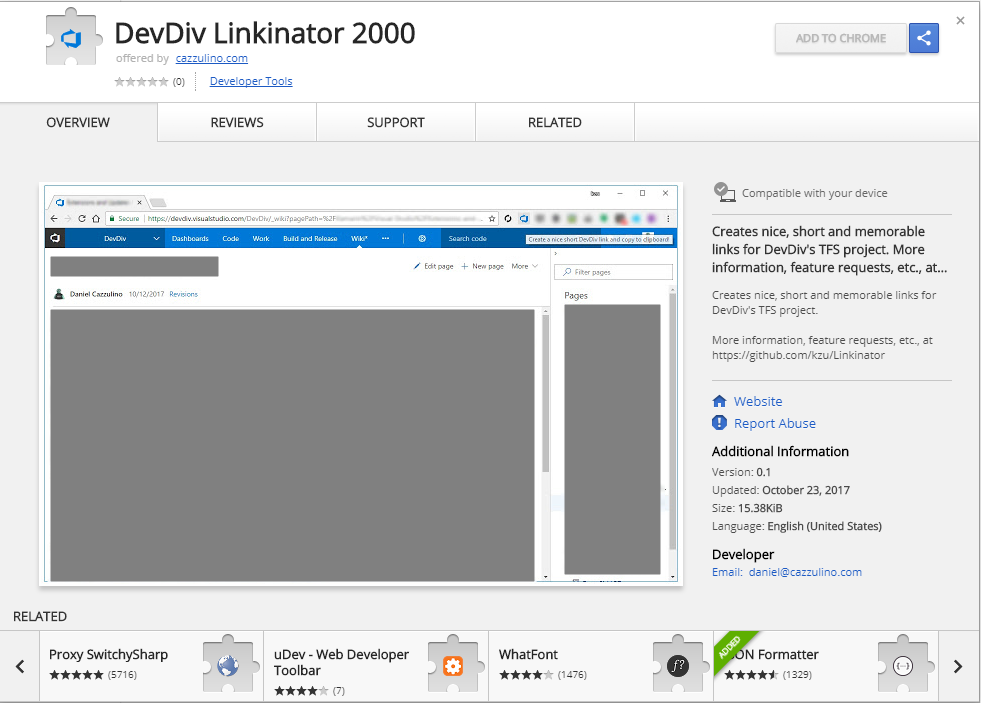This screenshot has width=981, height=703.
Task: Click the daniel@cazzulino.com email link
Action: click(x=805, y=572)
